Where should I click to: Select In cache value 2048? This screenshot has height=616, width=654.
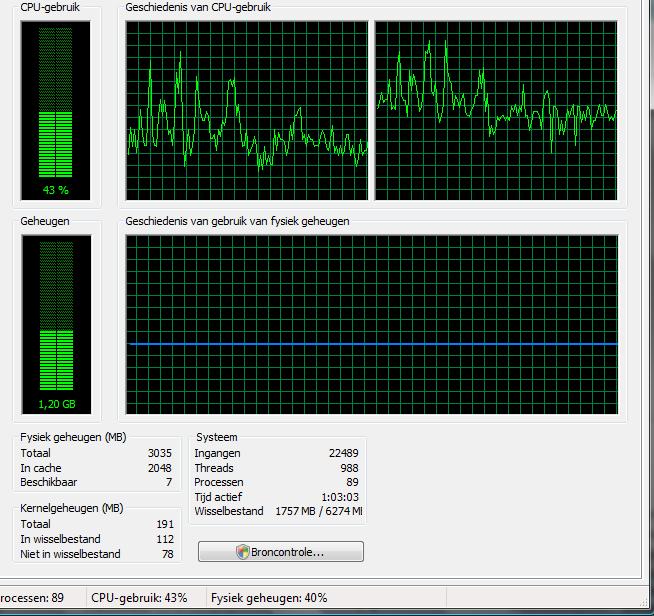[x=160, y=468]
